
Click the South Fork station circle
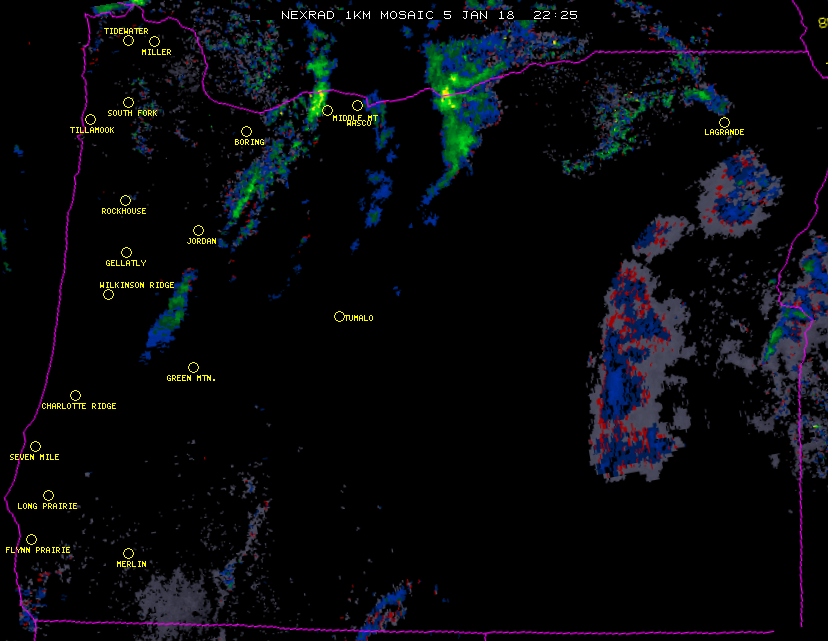[128, 102]
